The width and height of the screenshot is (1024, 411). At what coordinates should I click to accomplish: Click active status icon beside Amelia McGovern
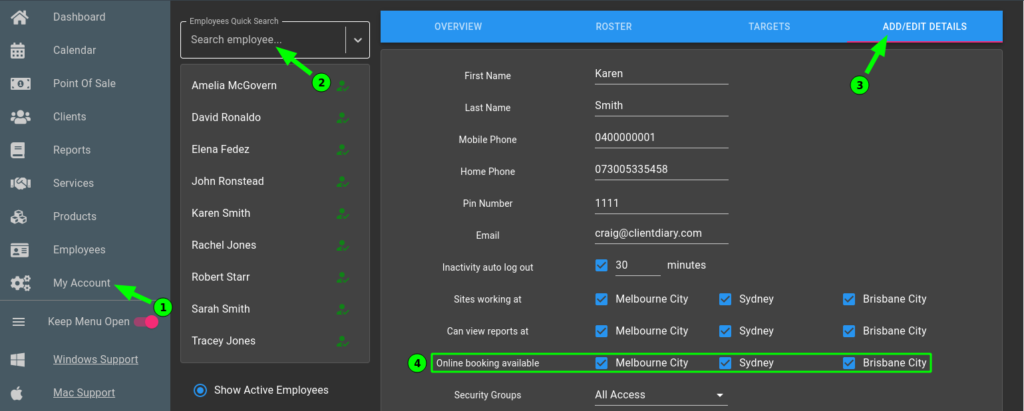(342, 86)
